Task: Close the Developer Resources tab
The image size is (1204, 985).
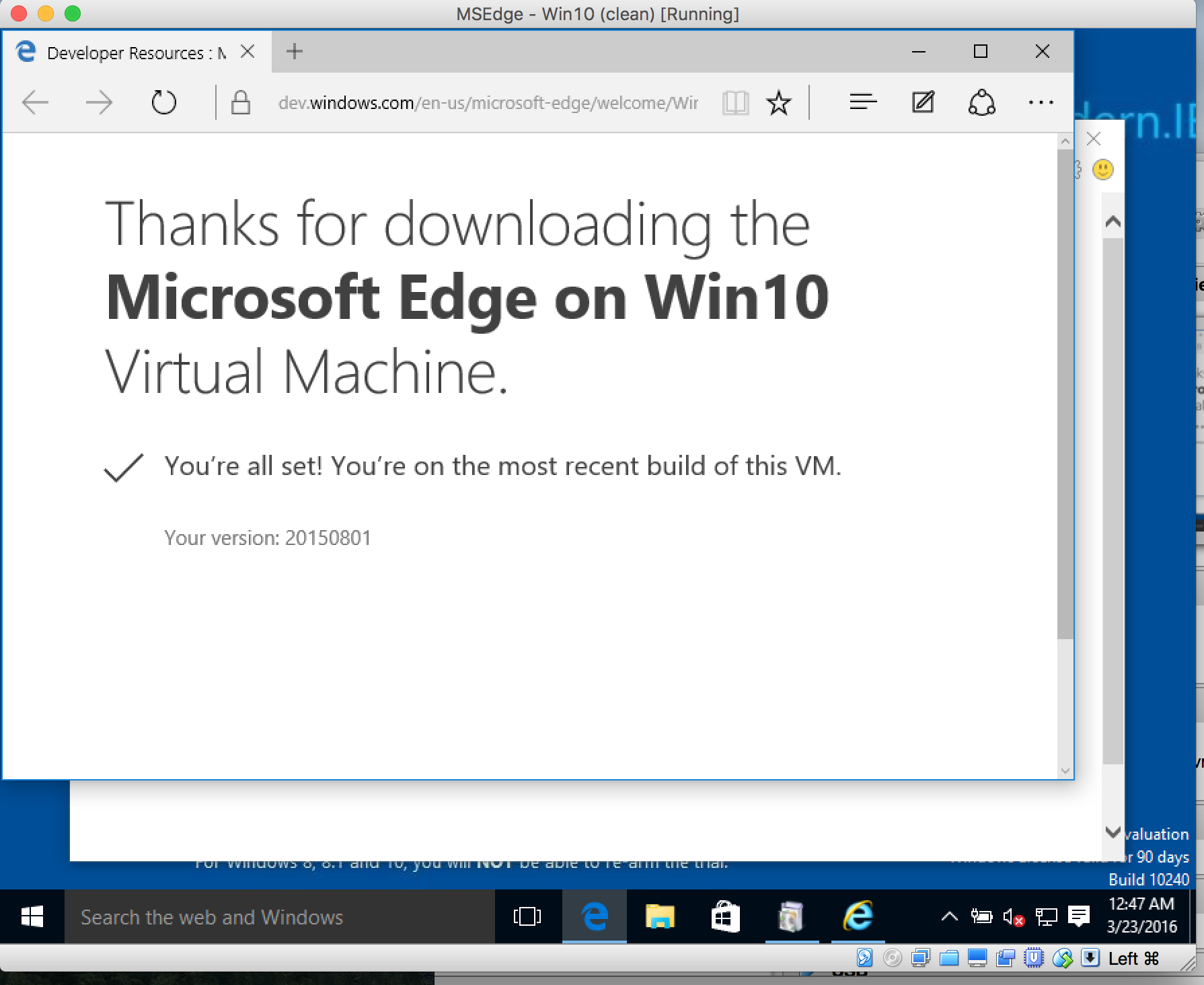Action: (x=248, y=51)
